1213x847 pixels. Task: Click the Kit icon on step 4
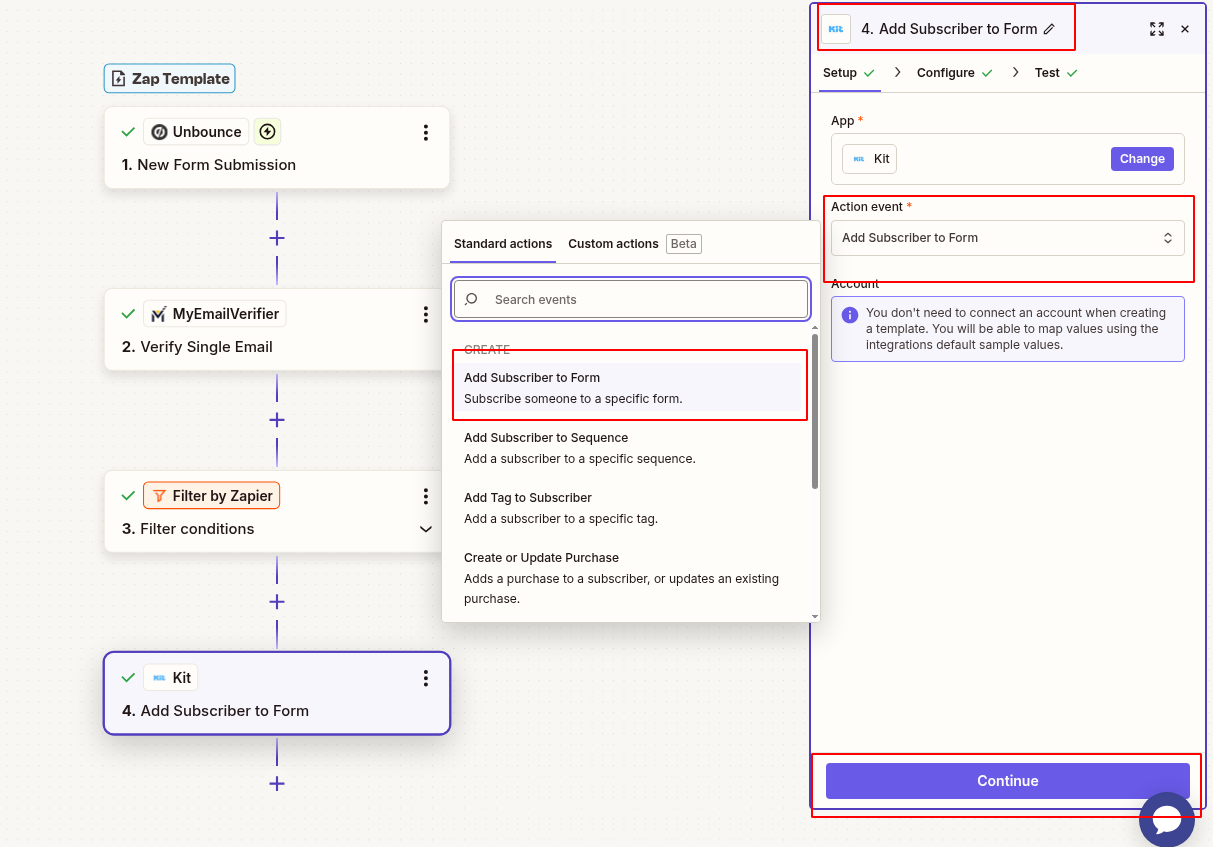pyautogui.click(x=159, y=677)
